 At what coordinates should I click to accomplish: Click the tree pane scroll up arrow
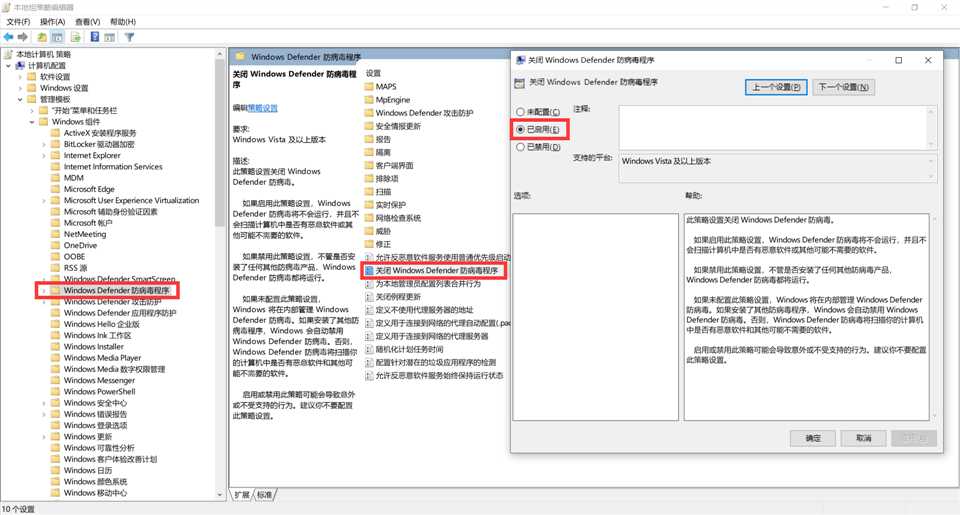pyautogui.click(x=220, y=55)
